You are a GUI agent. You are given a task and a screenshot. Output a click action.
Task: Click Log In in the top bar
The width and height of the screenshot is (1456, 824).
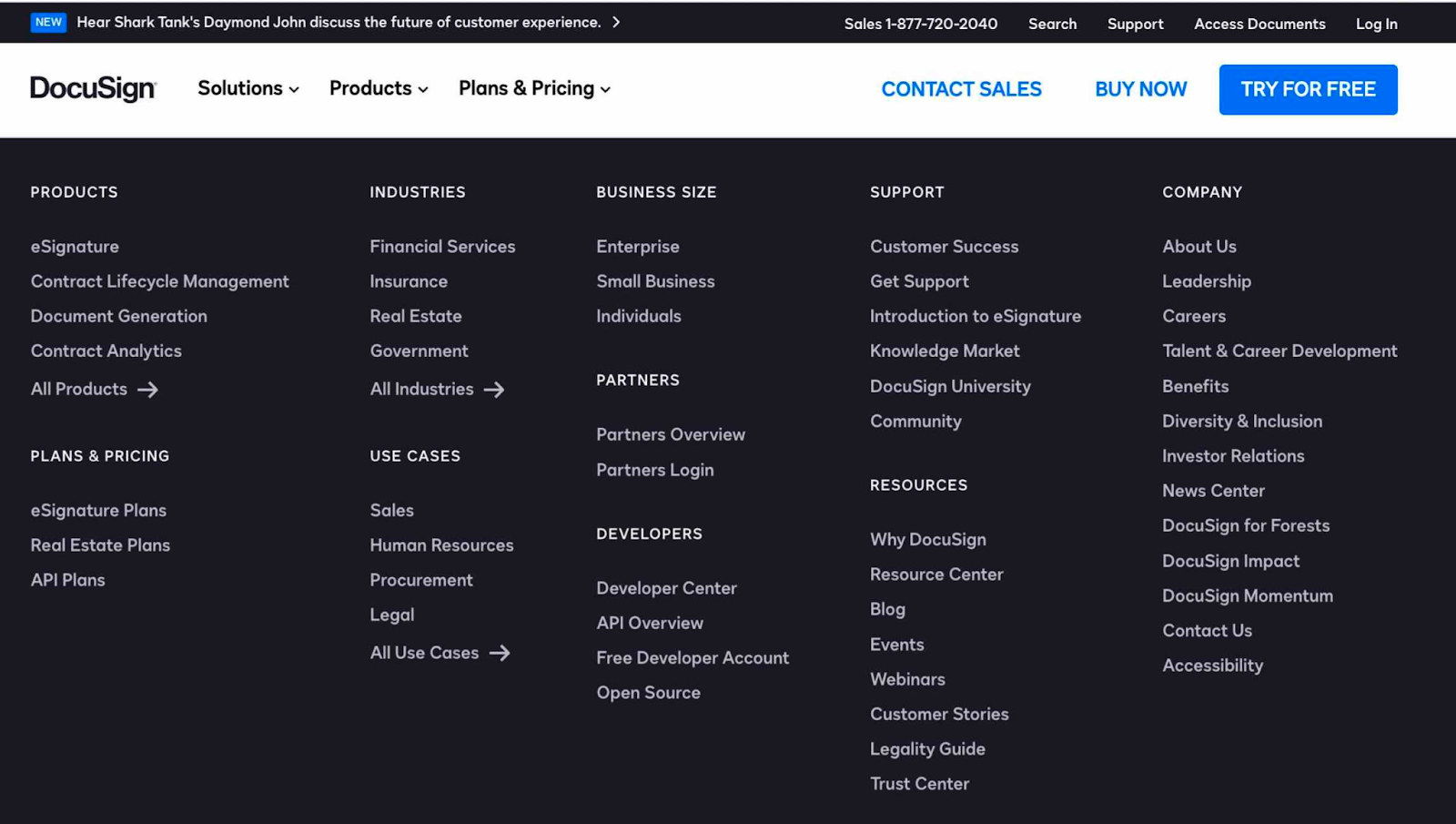[1376, 24]
